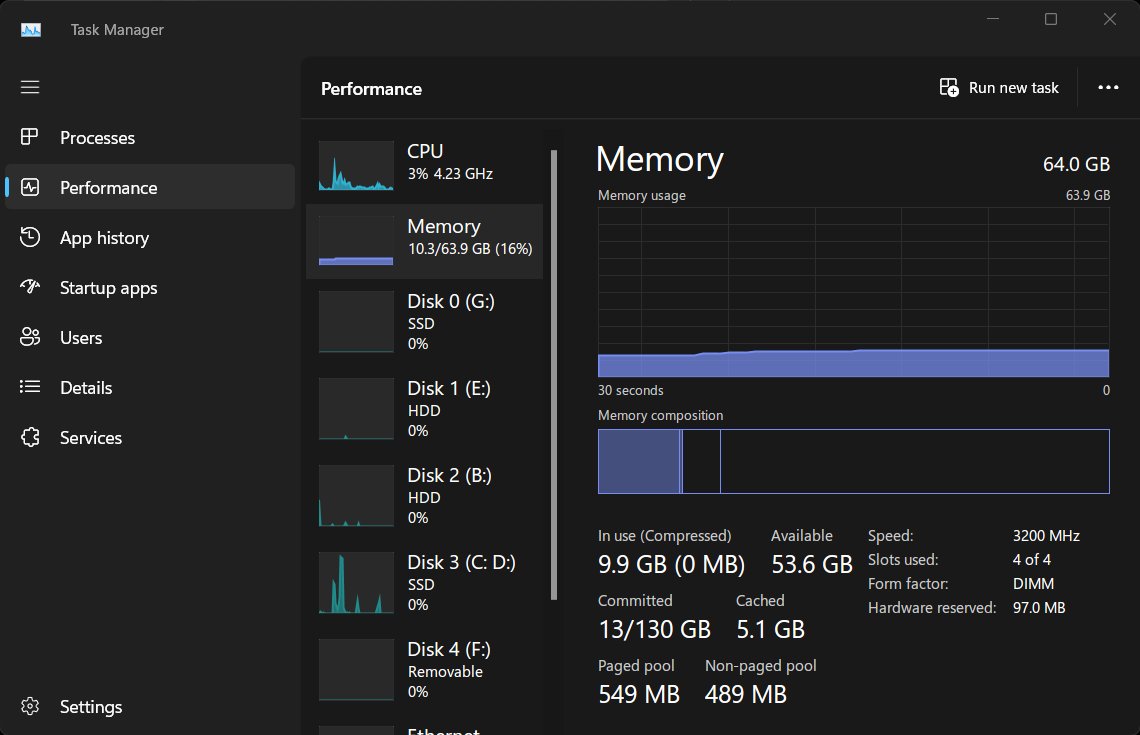Viewport: 1140px width, 735px height.
Task: Click the 64.0 GB total memory value
Action: pyautogui.click(x=1076, y=164)
